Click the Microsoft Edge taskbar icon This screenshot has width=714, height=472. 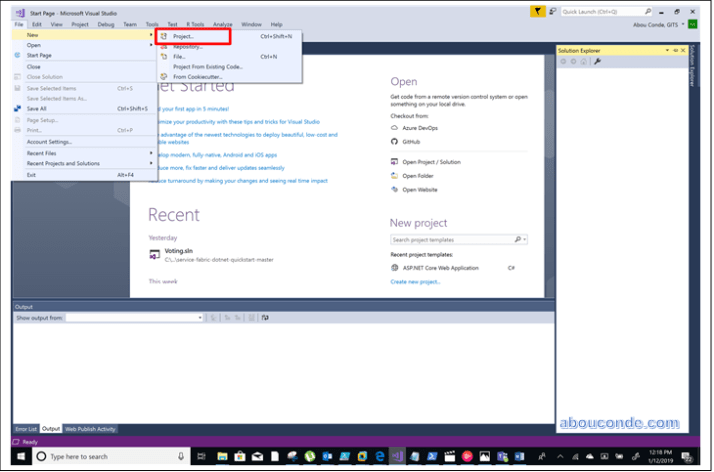(x=379, y=455)
